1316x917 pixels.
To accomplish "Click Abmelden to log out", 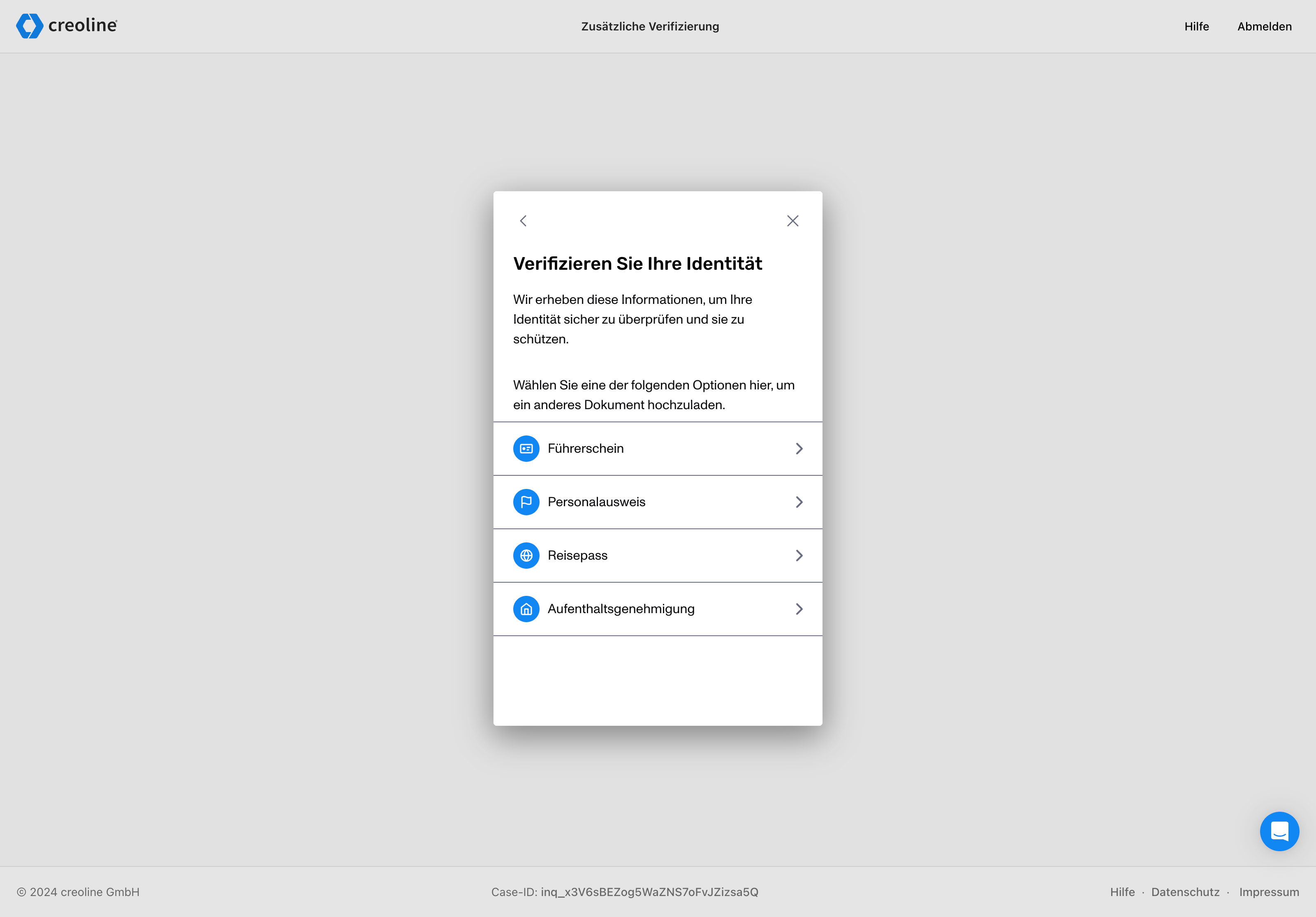I will pyautogui.click(x=1265, y=26).
